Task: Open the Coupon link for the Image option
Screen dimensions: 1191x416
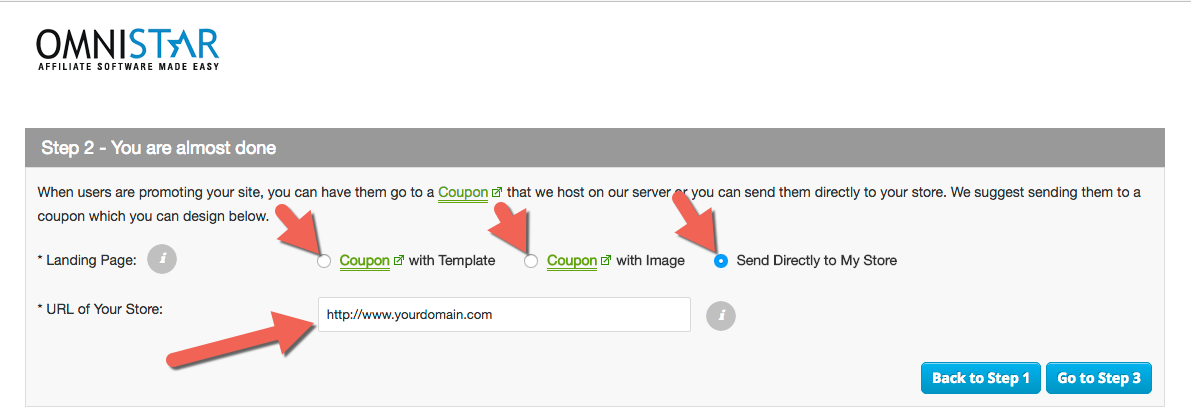Action: [572, 261]
